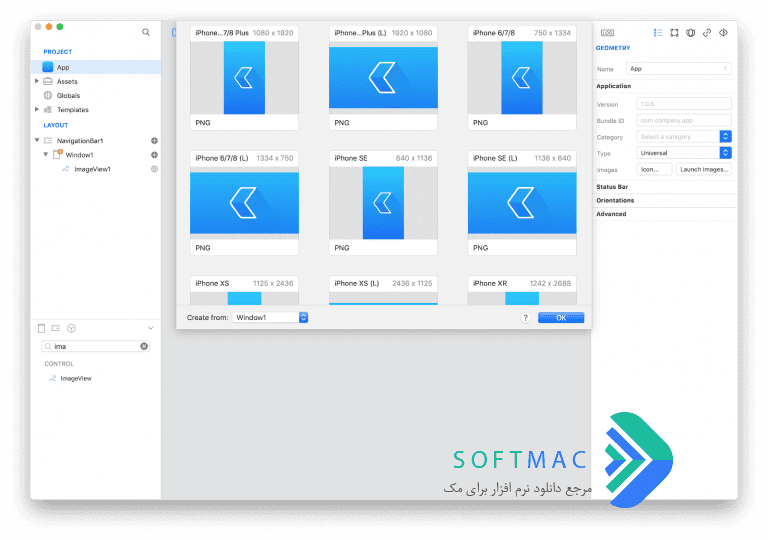Click the search magnifier in project sidebar
The width and height of the screenshot is (768, 540).
click(146, 32)
